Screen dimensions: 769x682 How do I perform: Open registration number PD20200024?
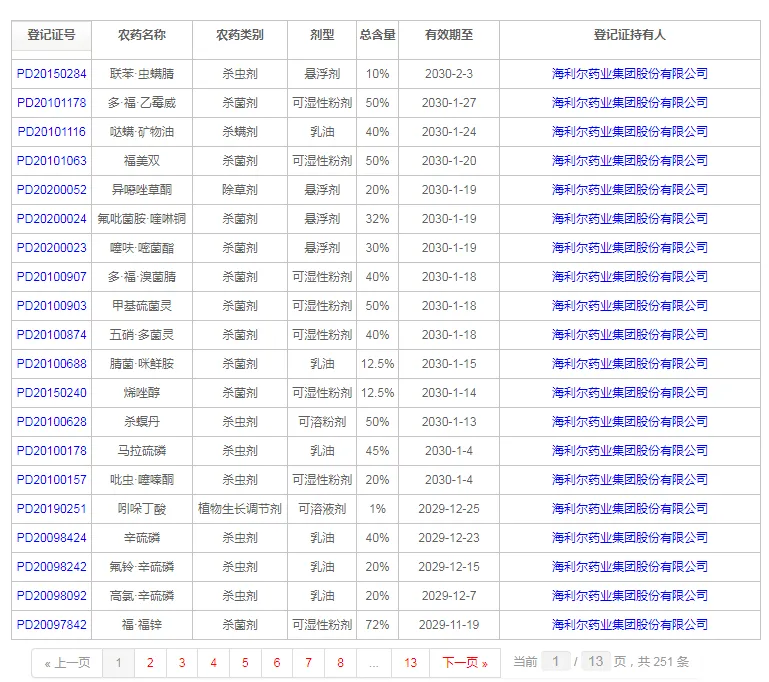click(x=51, y=219)
